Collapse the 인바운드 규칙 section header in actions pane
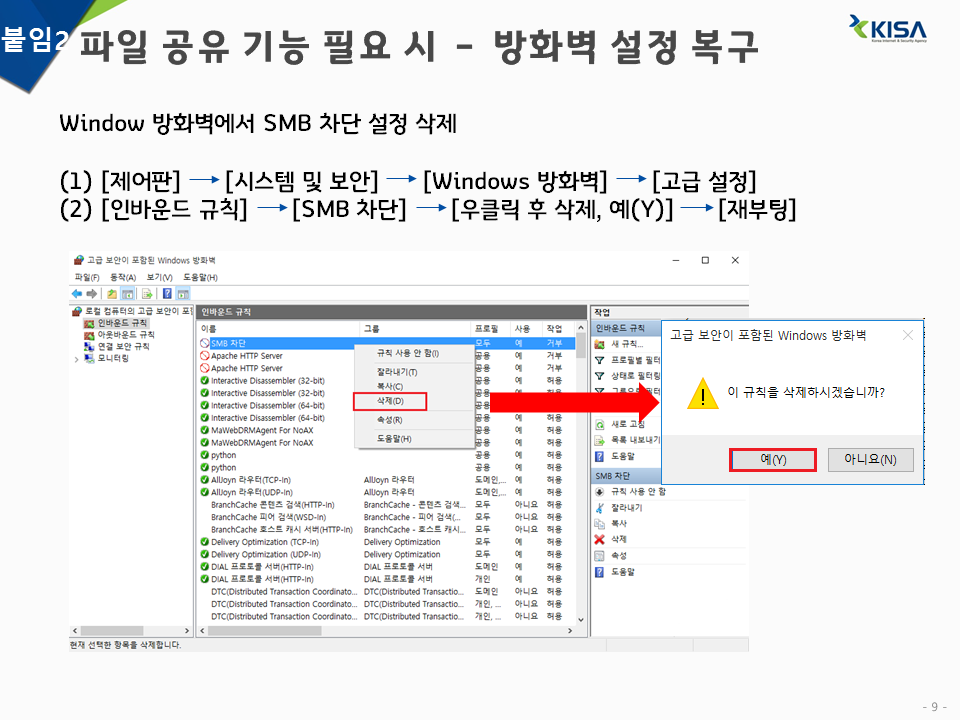Screen dimensions: 960x720 (x=626, y=328)
